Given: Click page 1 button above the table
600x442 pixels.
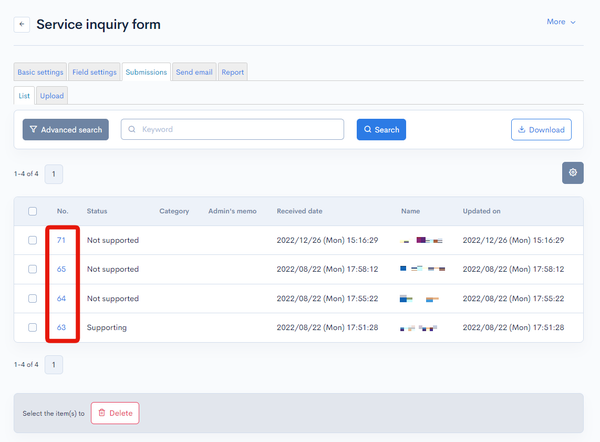Looking at the screenshot, I should click(x=54, y=174).
